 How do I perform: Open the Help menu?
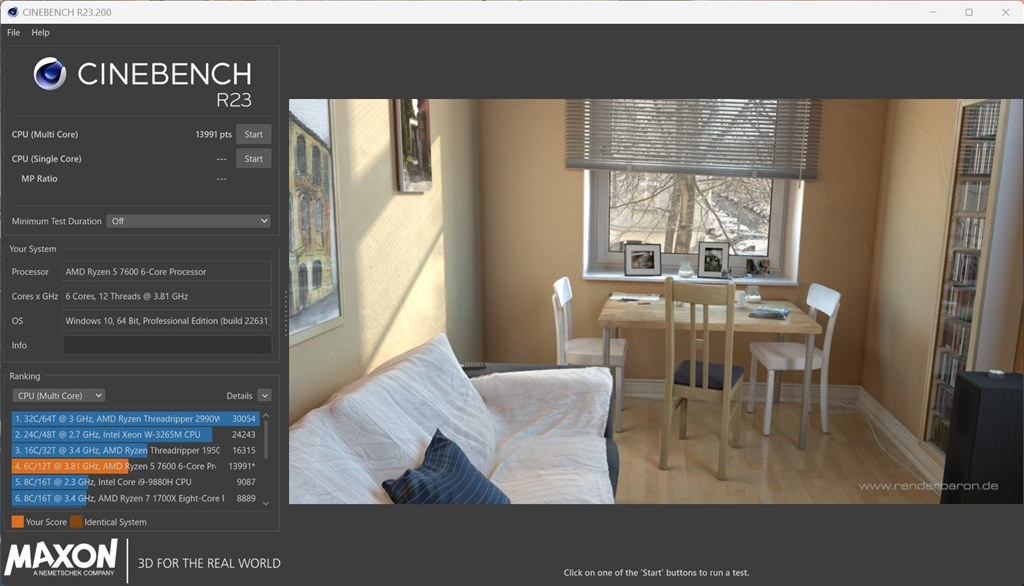click(x=40, y=32)
